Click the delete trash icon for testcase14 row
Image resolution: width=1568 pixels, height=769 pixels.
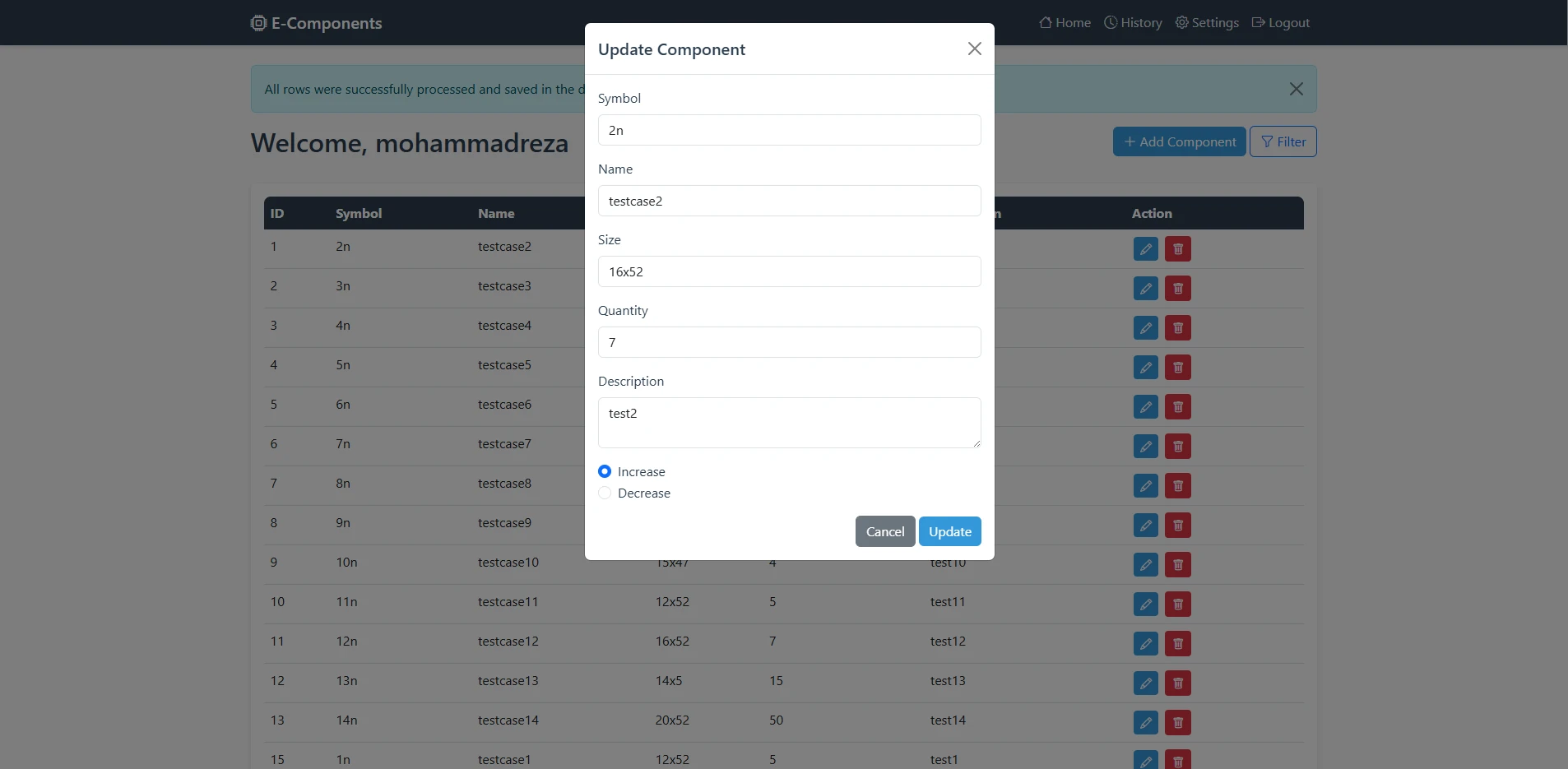point(1178,723)
